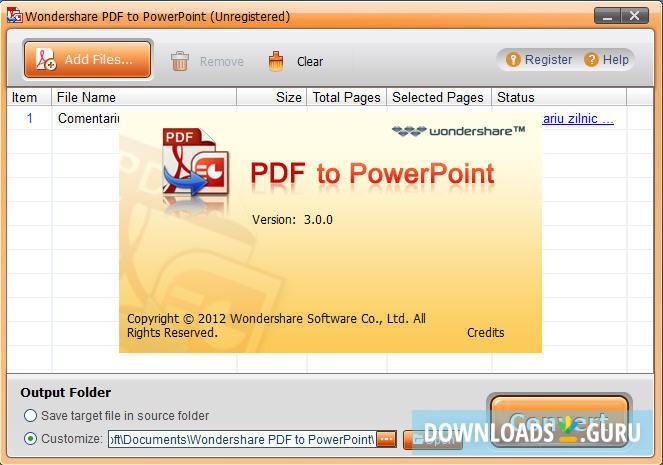The height and width of the screenshot is (465, 663).
Task: Click the Add Files button
Action: [88, 60]
